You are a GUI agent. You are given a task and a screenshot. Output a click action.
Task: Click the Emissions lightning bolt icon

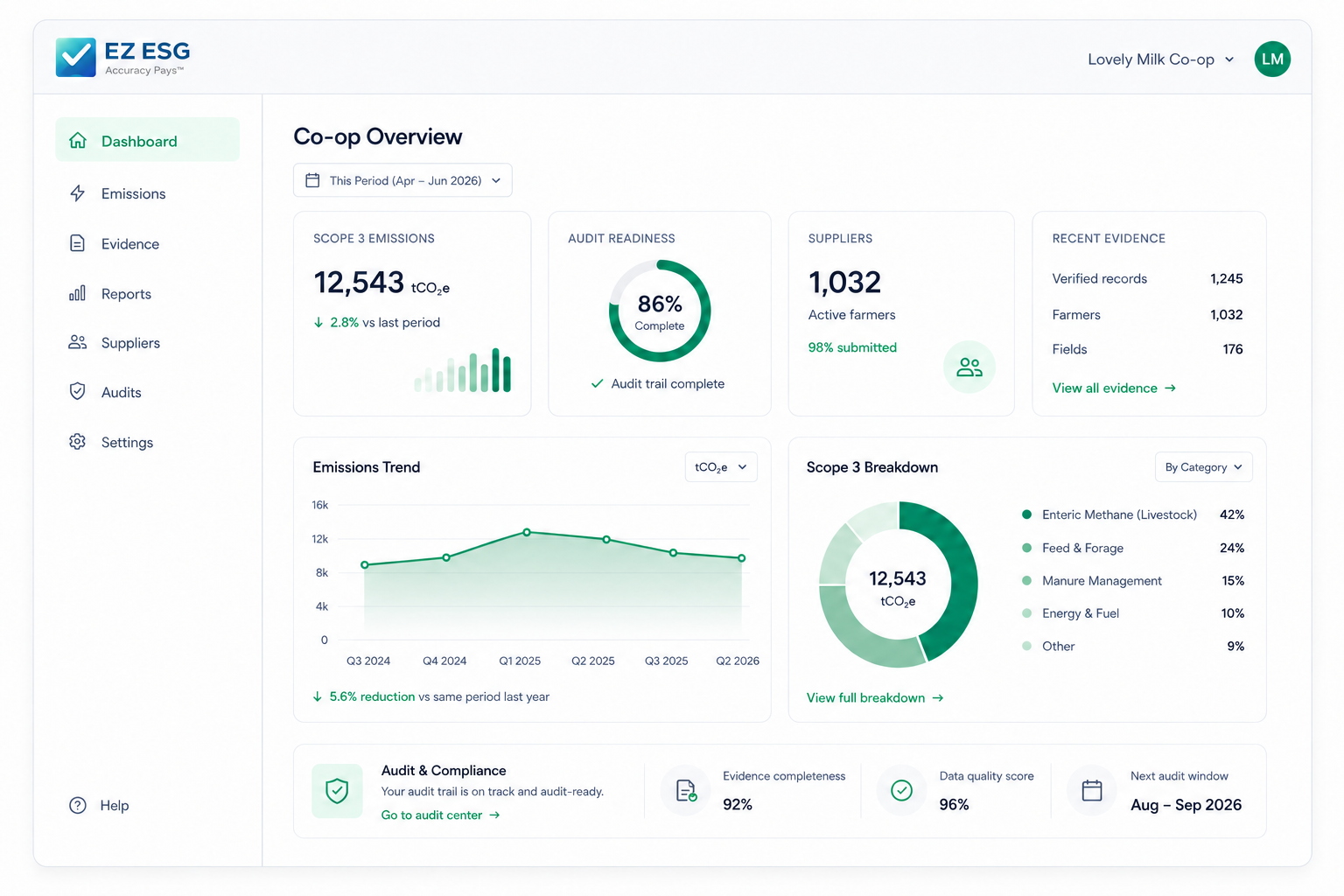78,193
